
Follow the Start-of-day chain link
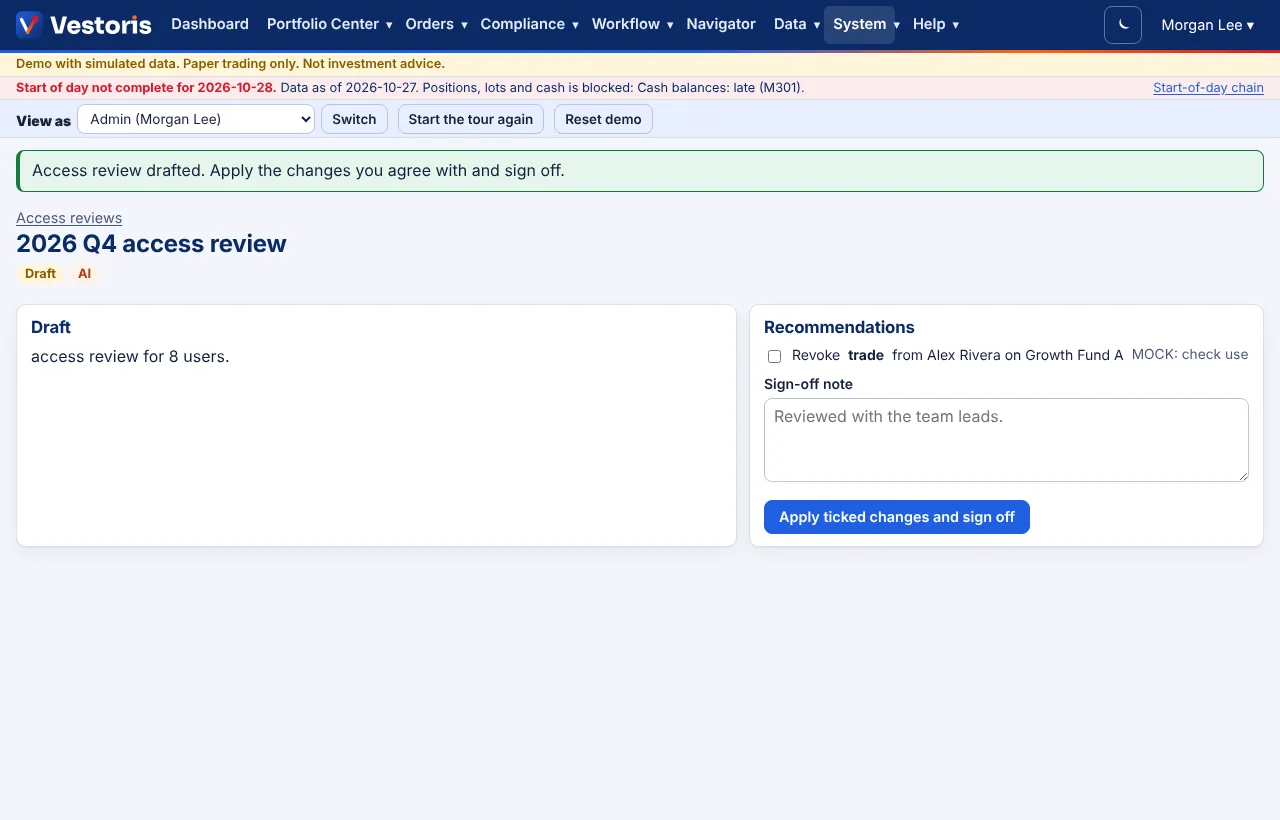click(1208, 88)
